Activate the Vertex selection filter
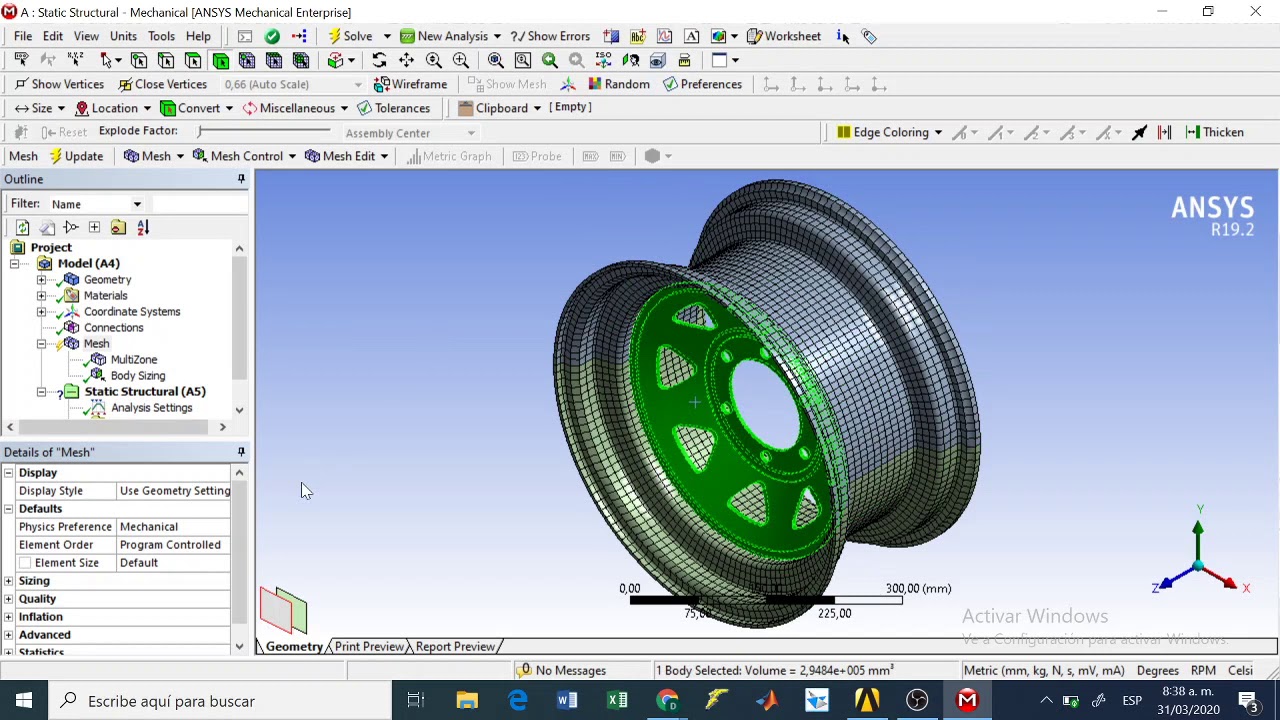 coord(139,60)
